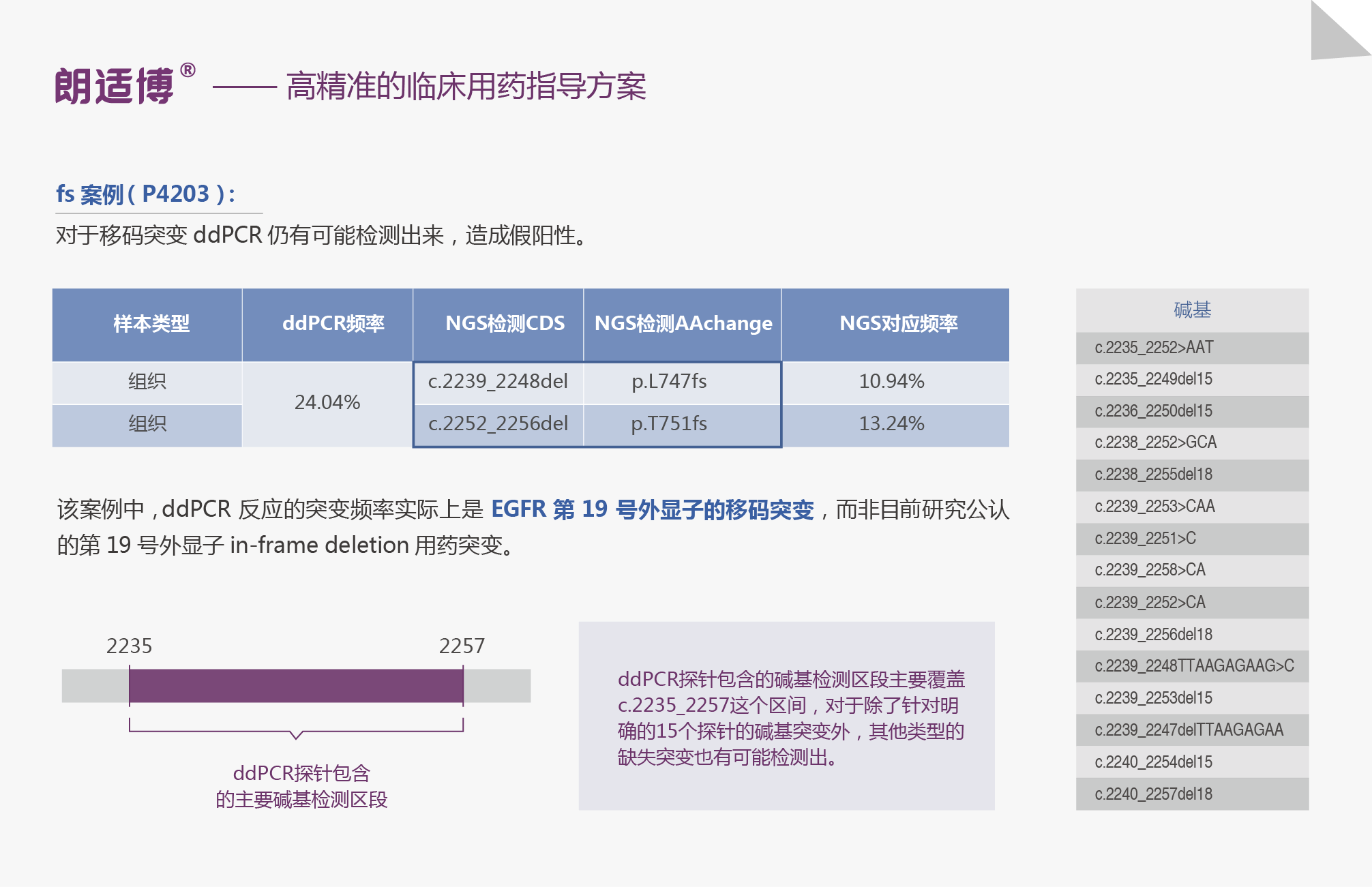Screen dimensions: 1372x887
Task: Select the row c.2240_2254del15
Action: 1192,762
